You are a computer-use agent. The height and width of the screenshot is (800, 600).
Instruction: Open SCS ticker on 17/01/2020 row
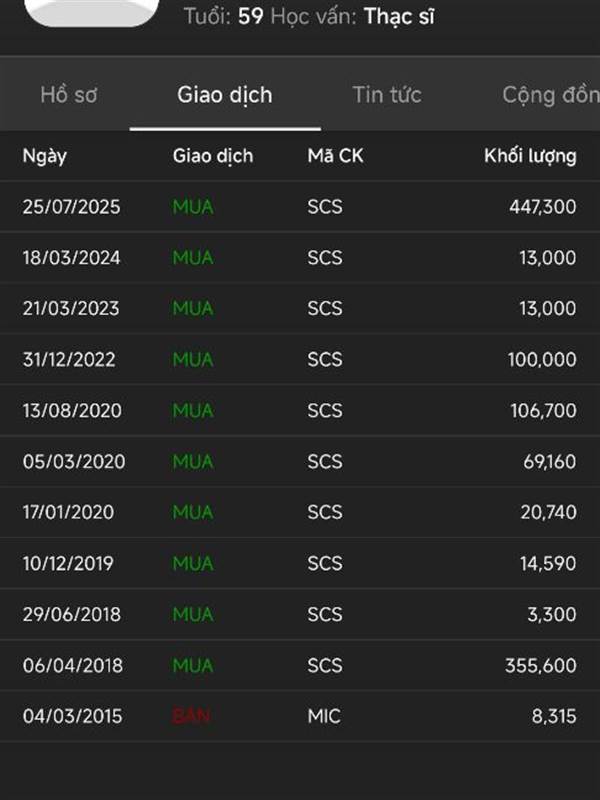click(x=324, y=512)
